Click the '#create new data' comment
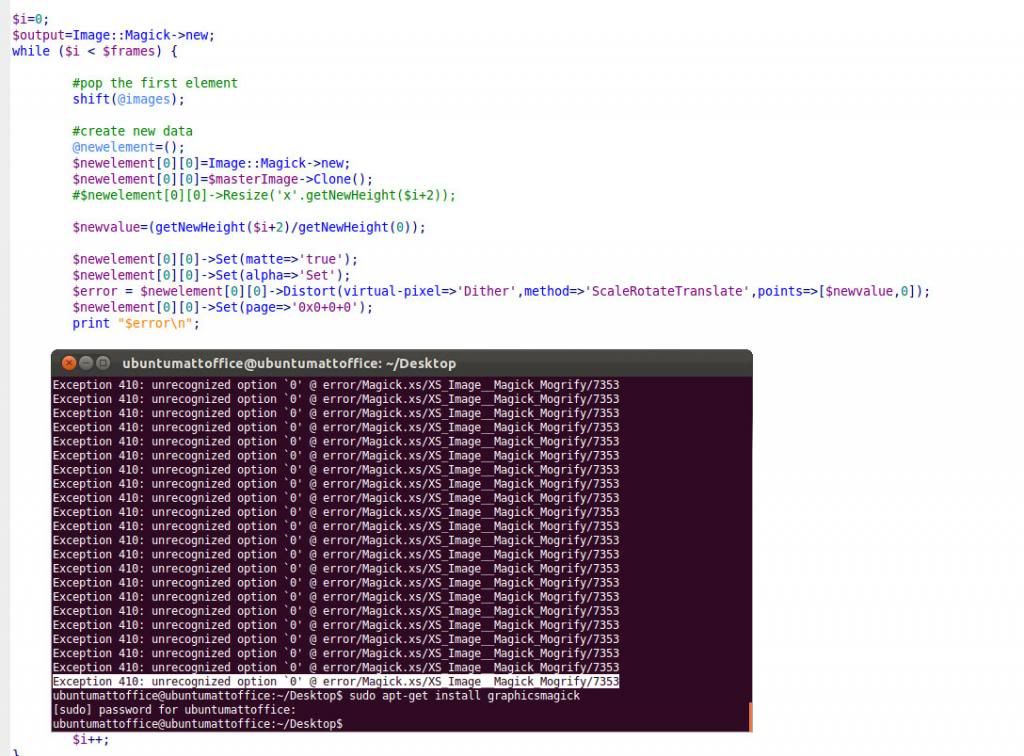This screenshot has width=1024, height=756. coord(133,131)
